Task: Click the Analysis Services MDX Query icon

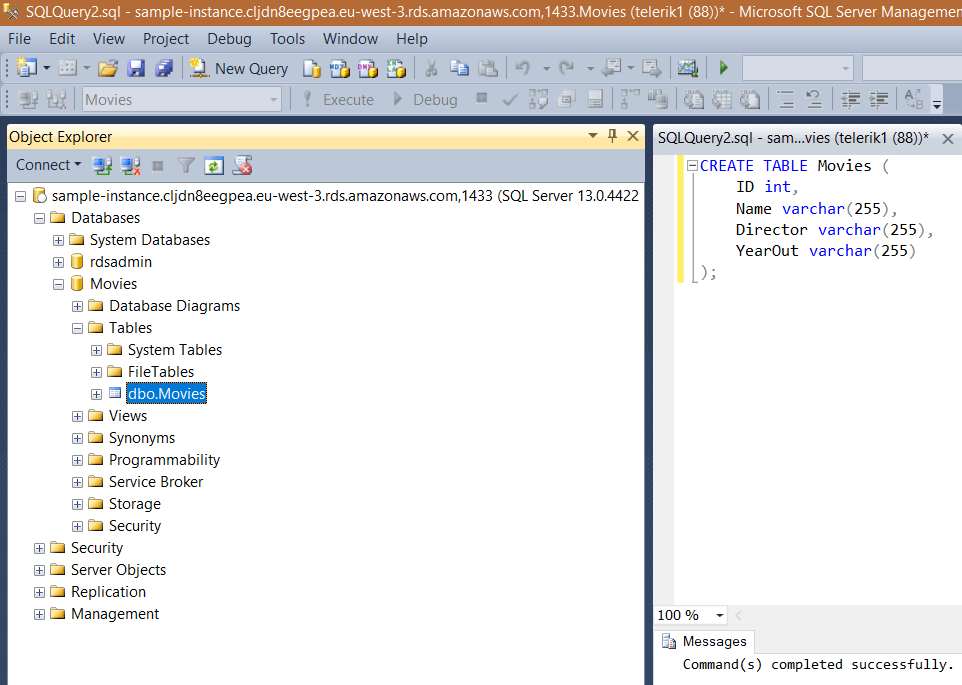Action: [339, 68]
